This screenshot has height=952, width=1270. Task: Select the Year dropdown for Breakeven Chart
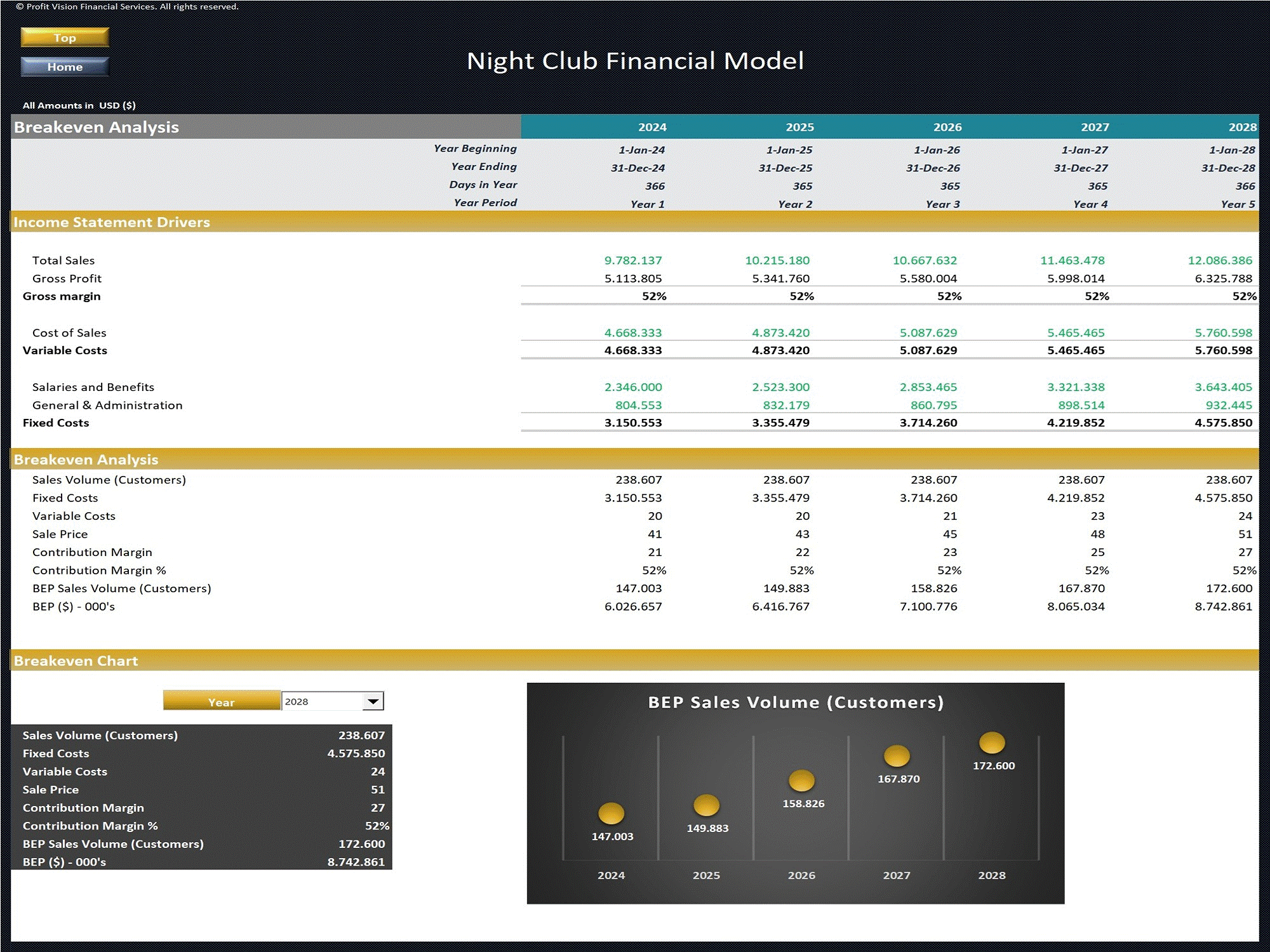click(x=330, y=700)
